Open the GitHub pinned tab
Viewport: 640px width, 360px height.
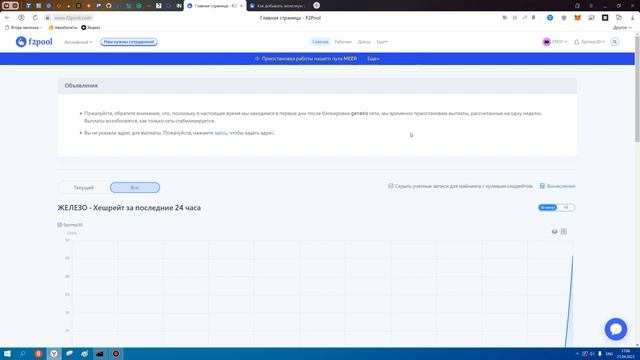coord(109,6)
